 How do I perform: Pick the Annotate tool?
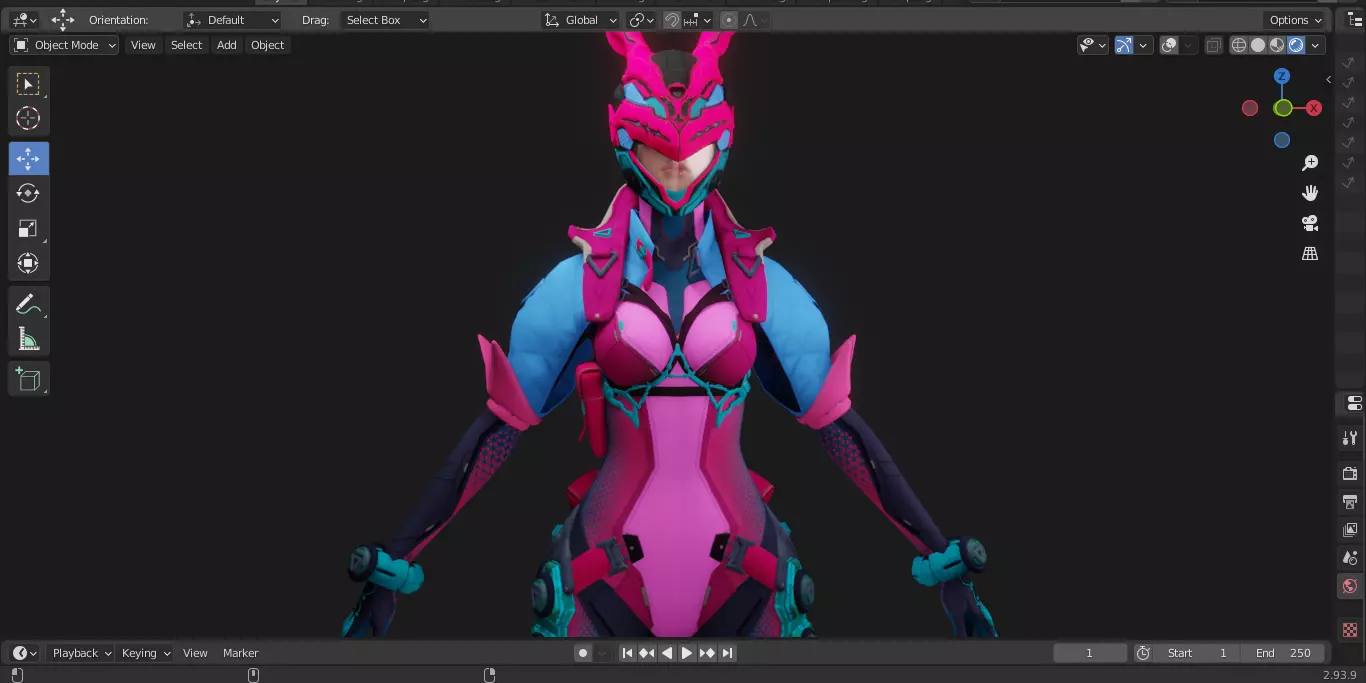click(28, 304)
